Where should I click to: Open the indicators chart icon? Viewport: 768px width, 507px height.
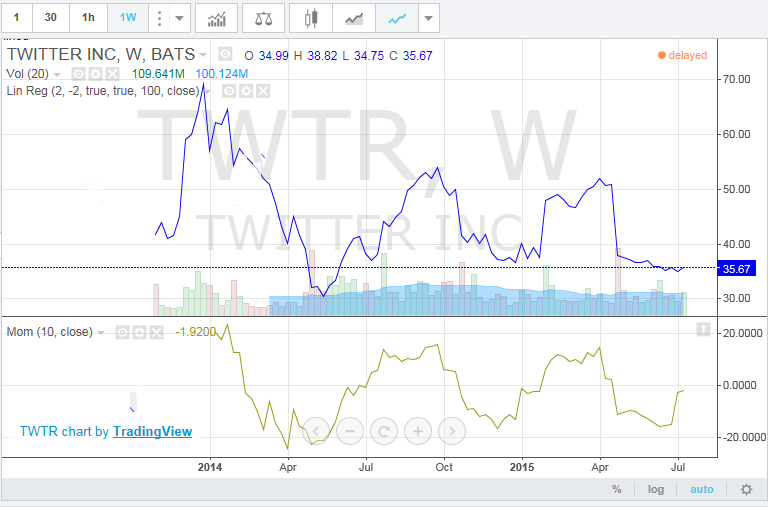[x=216, y=19]
